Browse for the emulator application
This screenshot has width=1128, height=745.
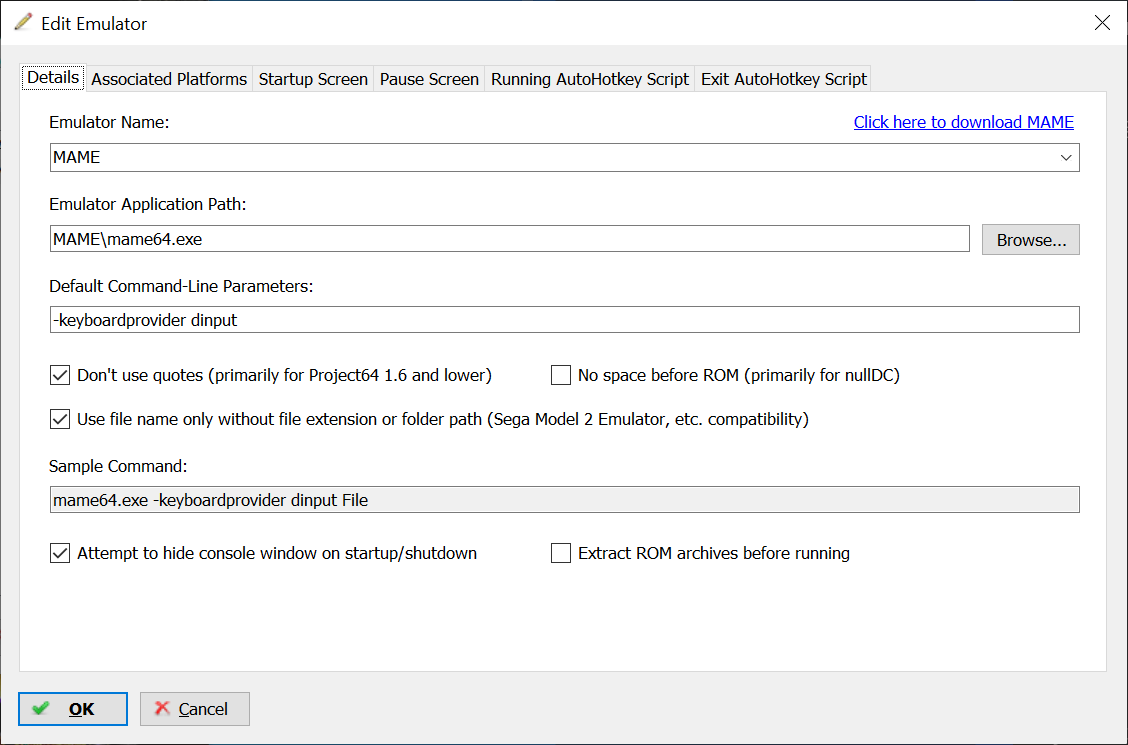pyautogui.click(x=1030, y=239)
